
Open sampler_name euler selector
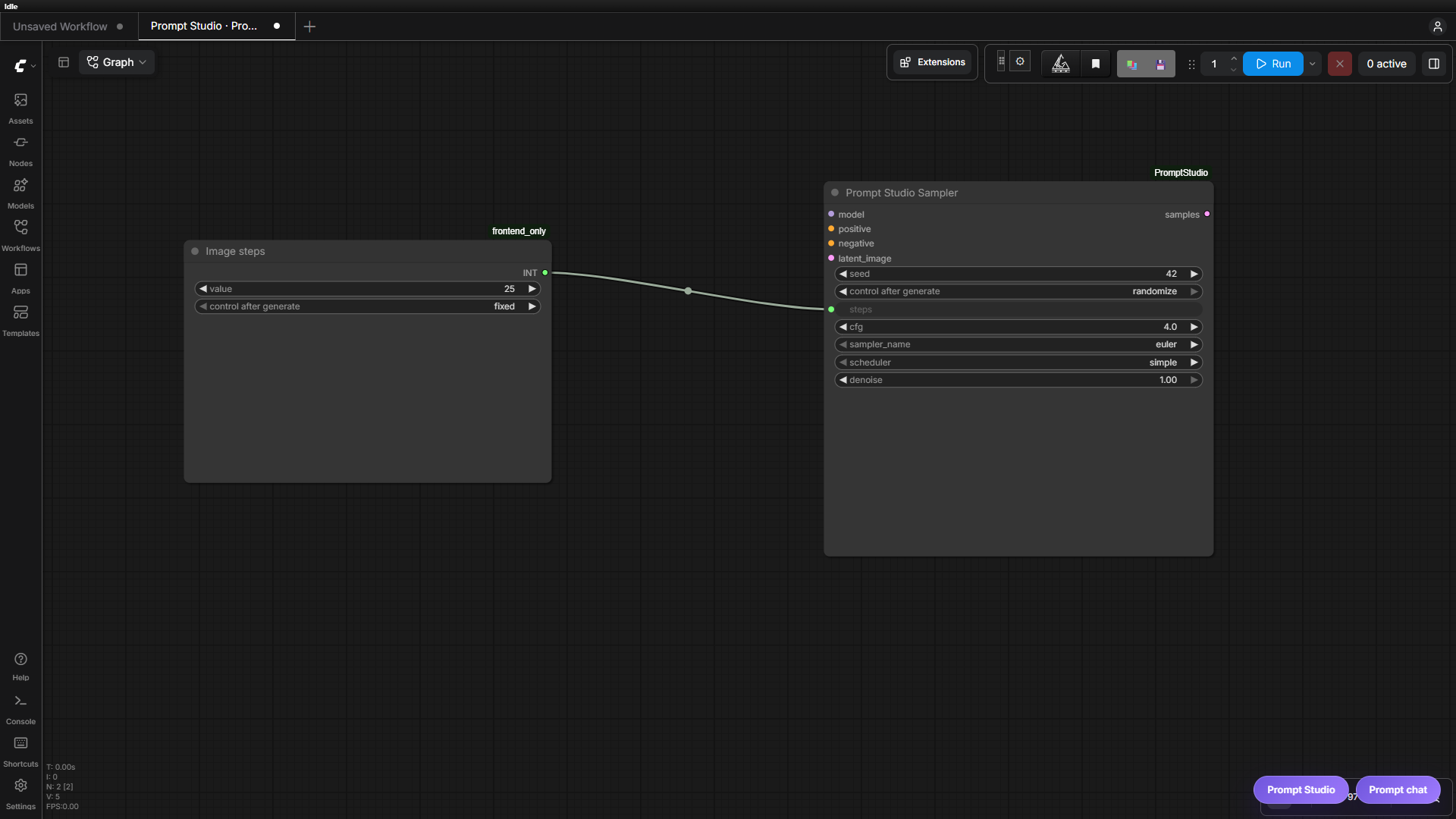pos(1018,344)
